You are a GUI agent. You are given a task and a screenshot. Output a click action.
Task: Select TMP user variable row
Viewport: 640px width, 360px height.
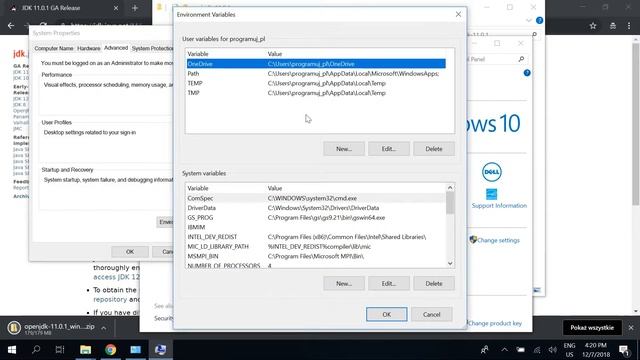(316, 93)
